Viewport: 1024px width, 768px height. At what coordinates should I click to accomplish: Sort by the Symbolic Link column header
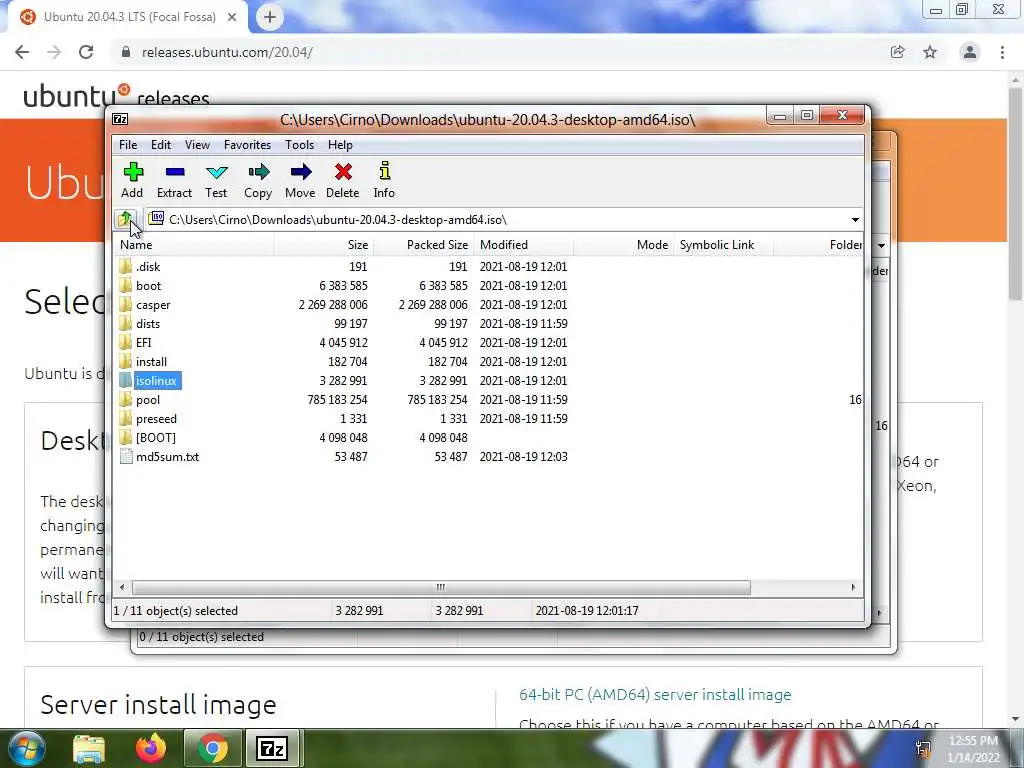(723, 245)
